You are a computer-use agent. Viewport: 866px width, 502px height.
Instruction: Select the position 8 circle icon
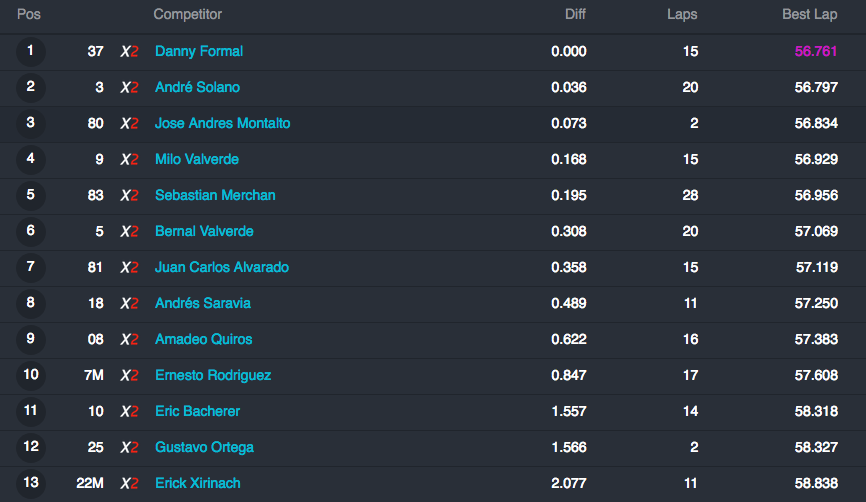pos(30,303)
